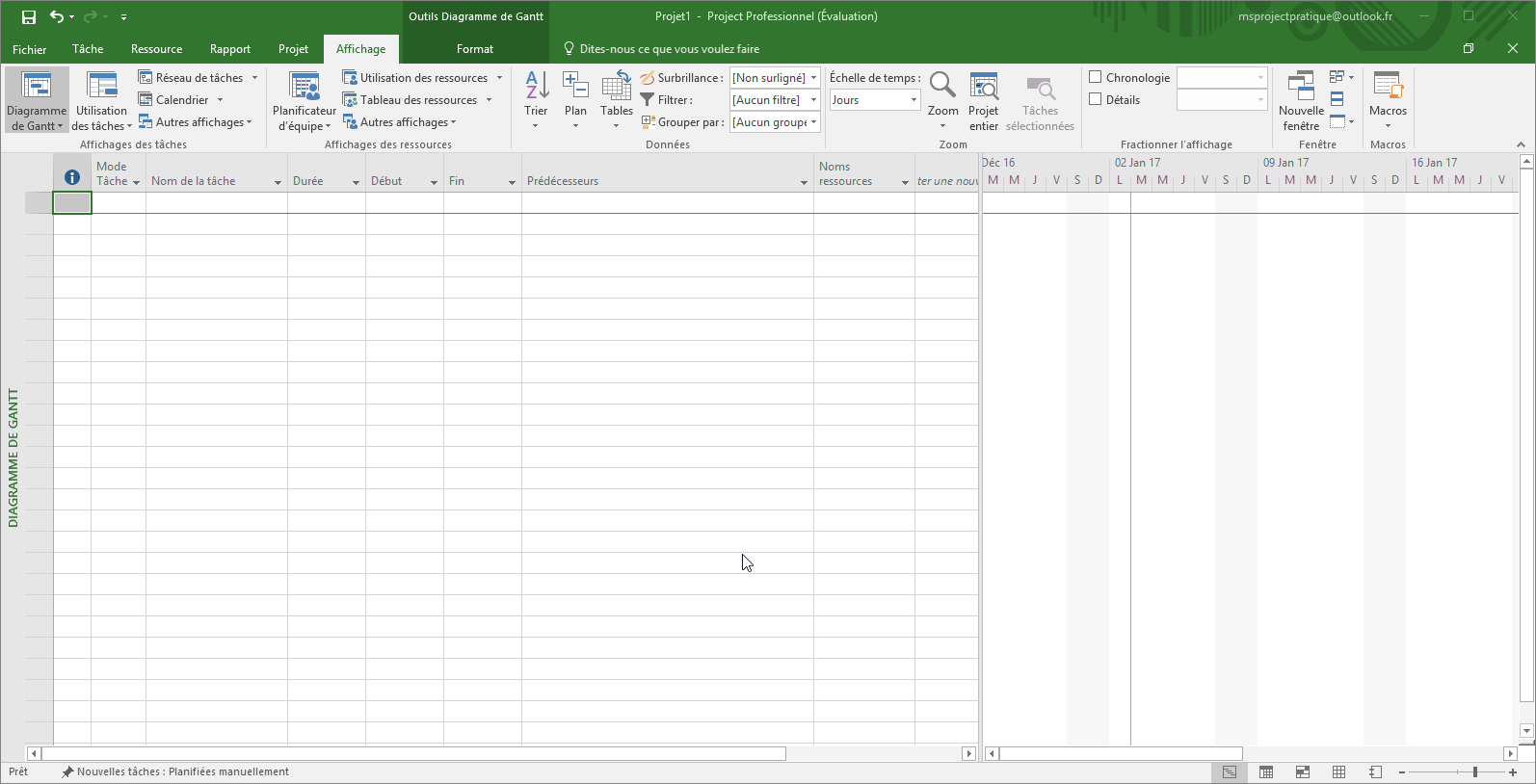Open the Durée column filter arrow
Image resolution: width=1536 pixels, height=784 pixels.
point(356,182)
